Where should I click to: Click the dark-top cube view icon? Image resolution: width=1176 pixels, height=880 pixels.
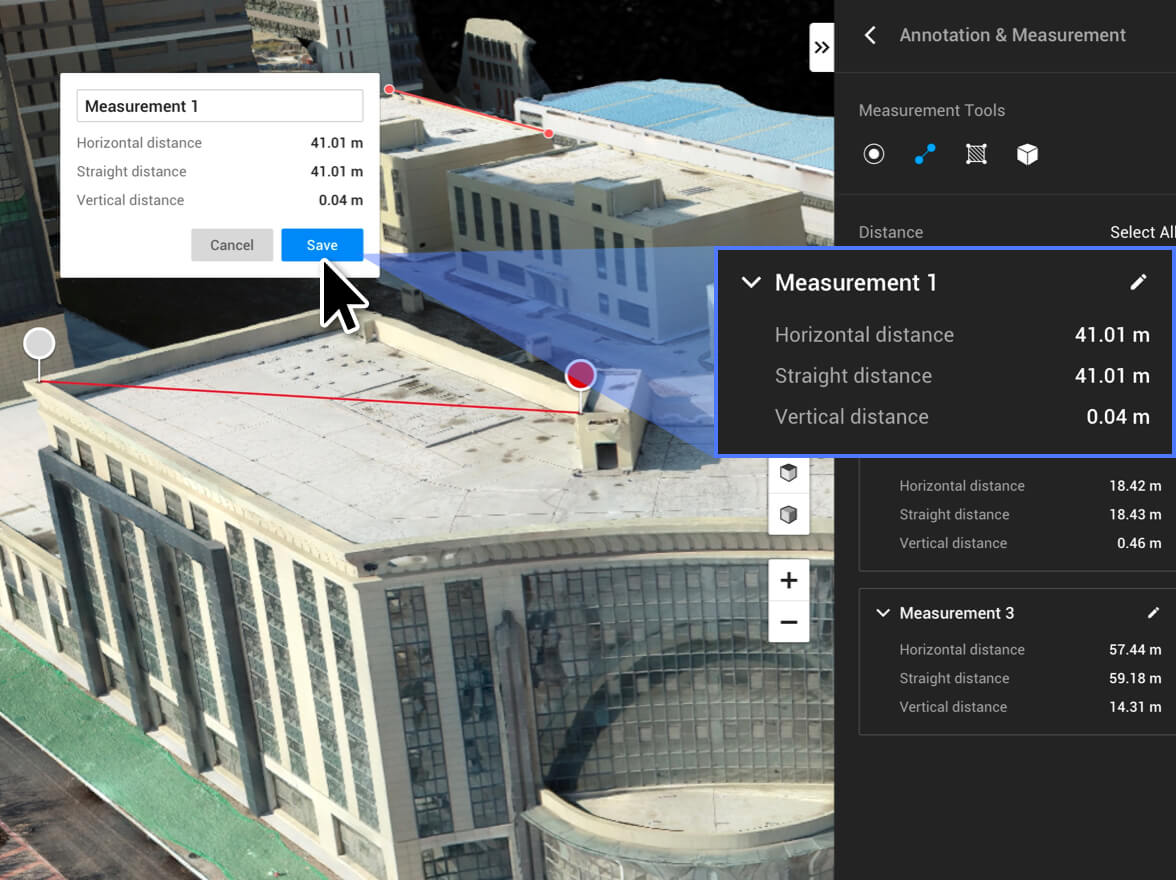click(788, 473)
